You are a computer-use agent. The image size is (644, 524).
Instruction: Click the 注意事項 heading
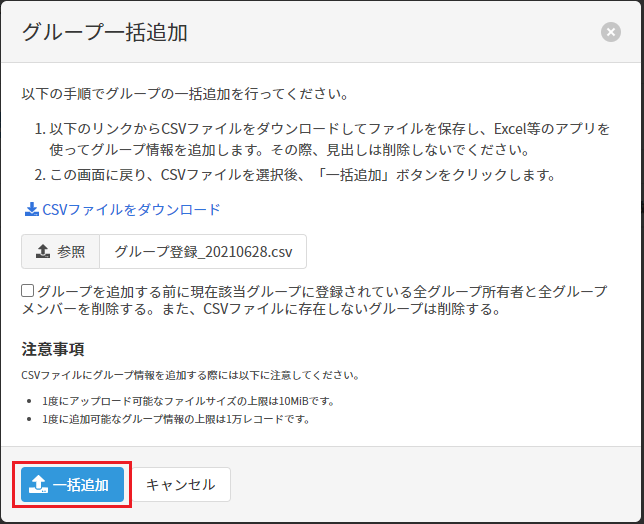point(53,349)
